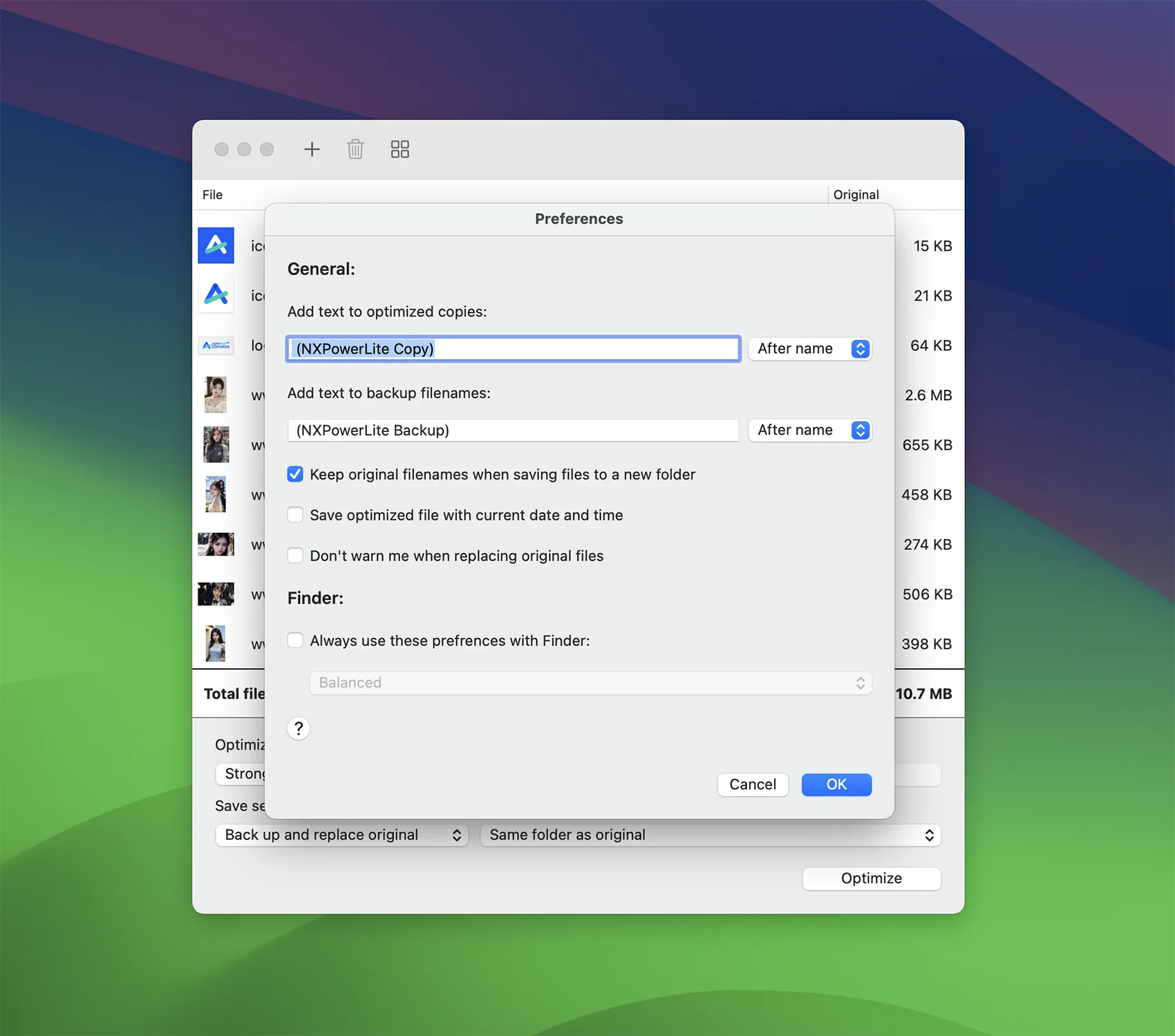Image resolution: width=1175 pixels, height=1036 pixels.
Task: Click the Original column header
Action: coord(856,195)
